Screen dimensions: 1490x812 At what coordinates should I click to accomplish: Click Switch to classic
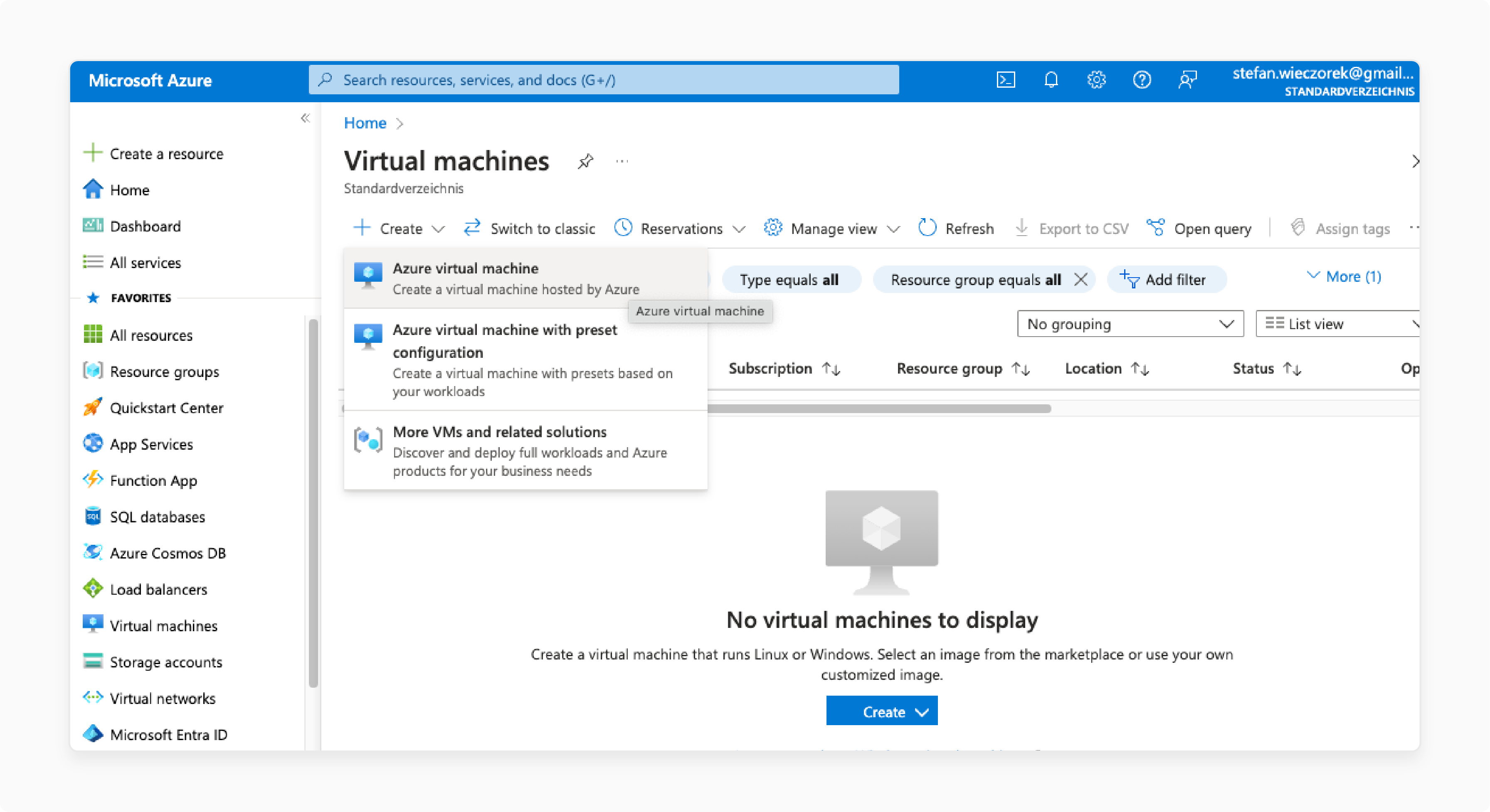coord(529,229)
